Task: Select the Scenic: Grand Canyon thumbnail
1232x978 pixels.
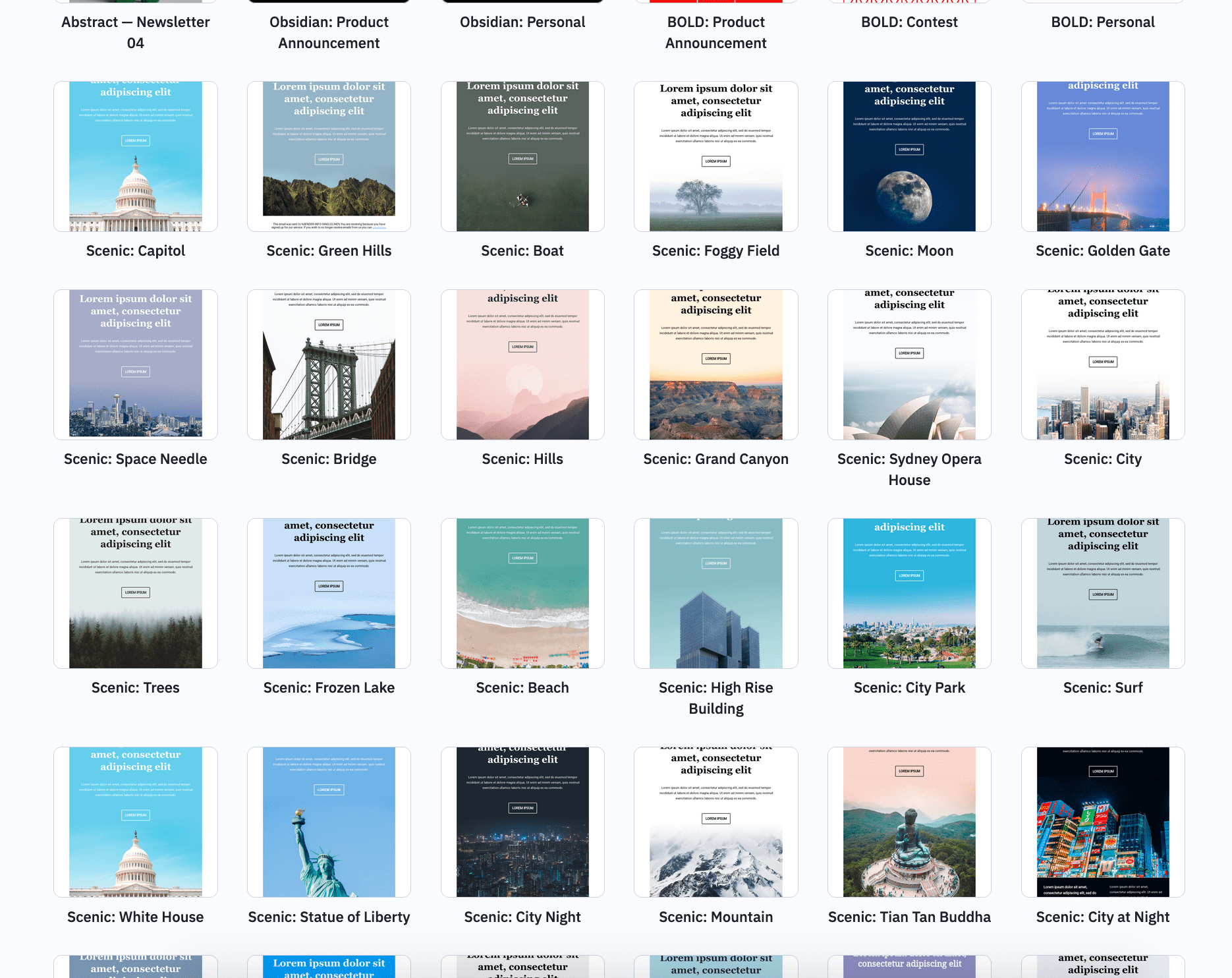Action: 716,364
